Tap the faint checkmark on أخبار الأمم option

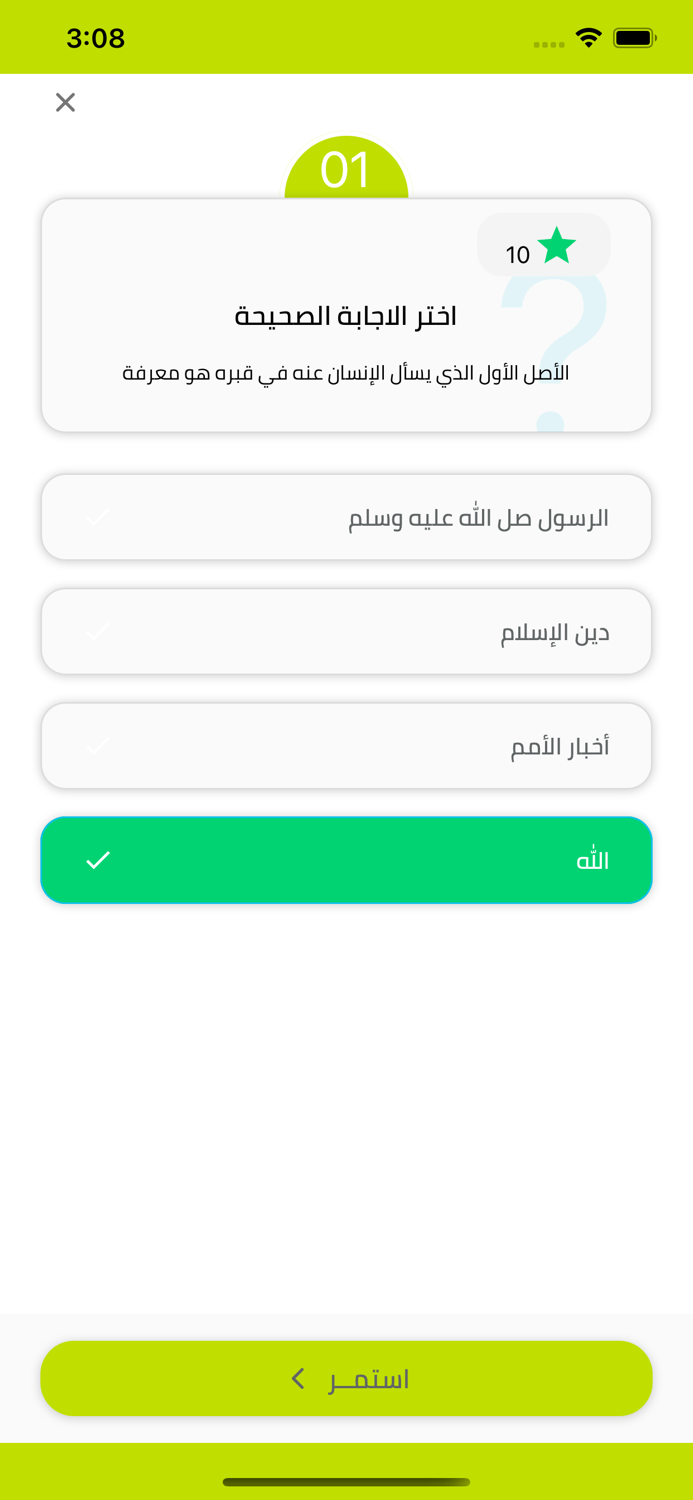tap(98, 745)
